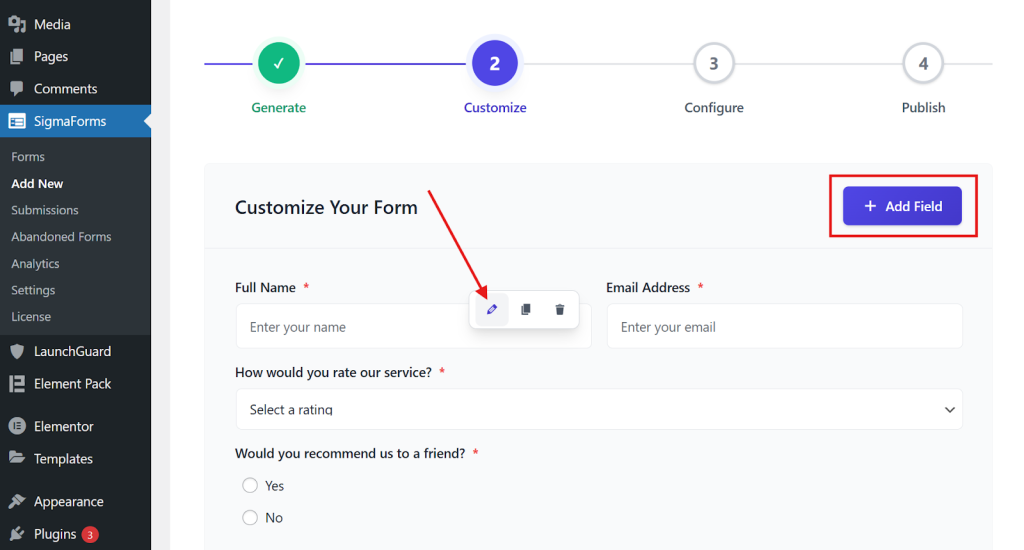This screenshot has width=1024, height=550.
Task: Click 'Would you recommend us to a friend?' label
Action: [350, 453]
